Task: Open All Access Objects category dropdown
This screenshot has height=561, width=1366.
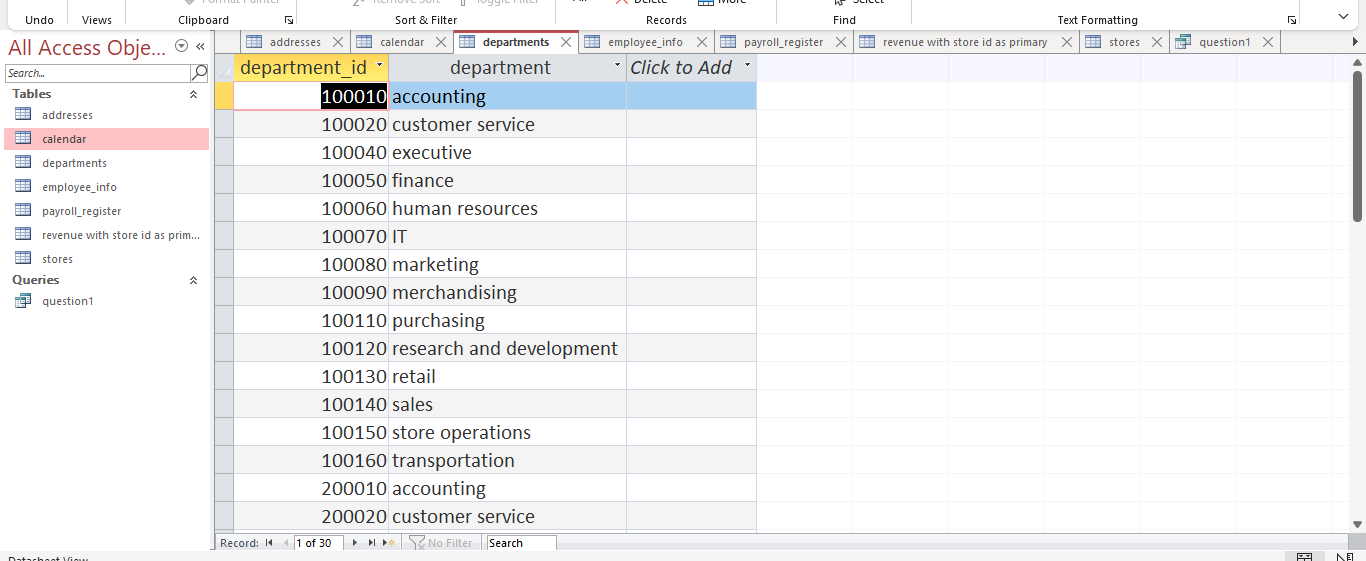Action: (x=181, y=46)
